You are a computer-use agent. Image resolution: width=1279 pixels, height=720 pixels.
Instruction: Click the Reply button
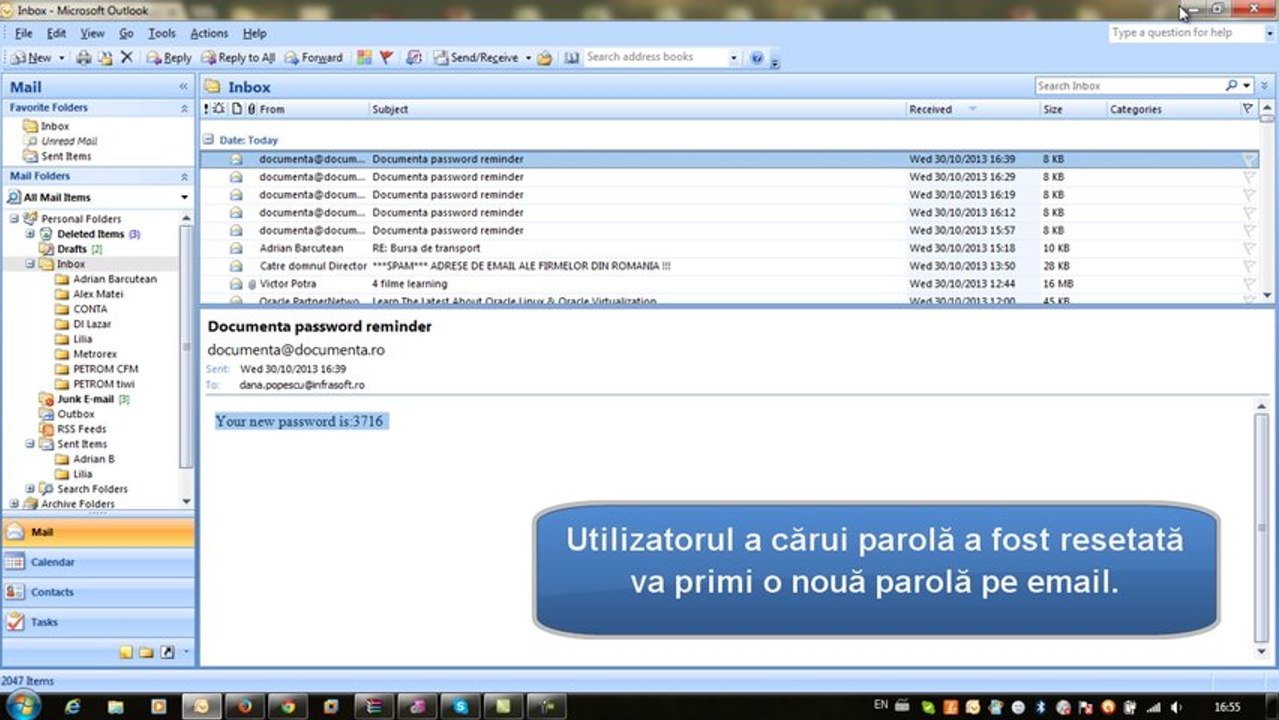[x=169, y=58]
